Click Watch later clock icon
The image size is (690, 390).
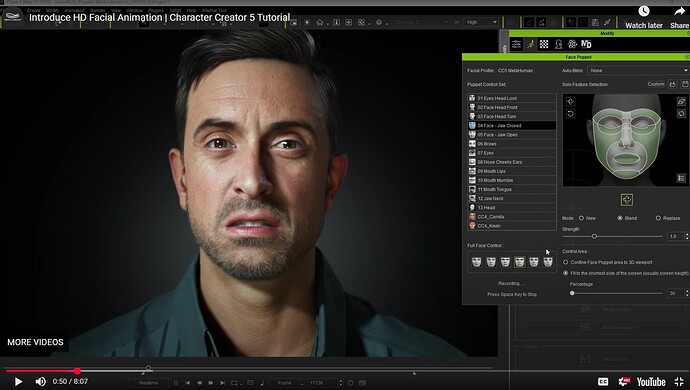(644, 11)
